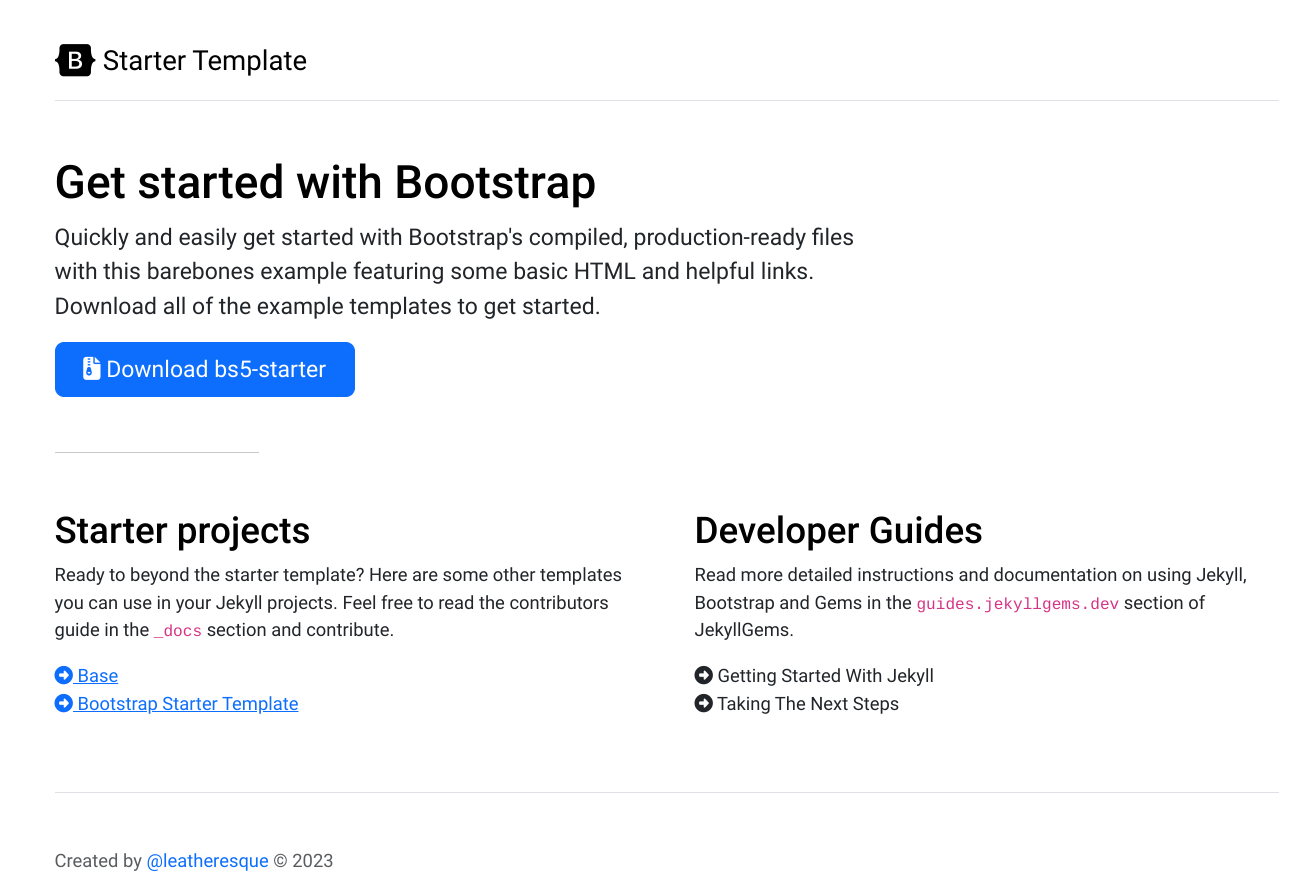Click the _docs code text

tap(178, 631)
